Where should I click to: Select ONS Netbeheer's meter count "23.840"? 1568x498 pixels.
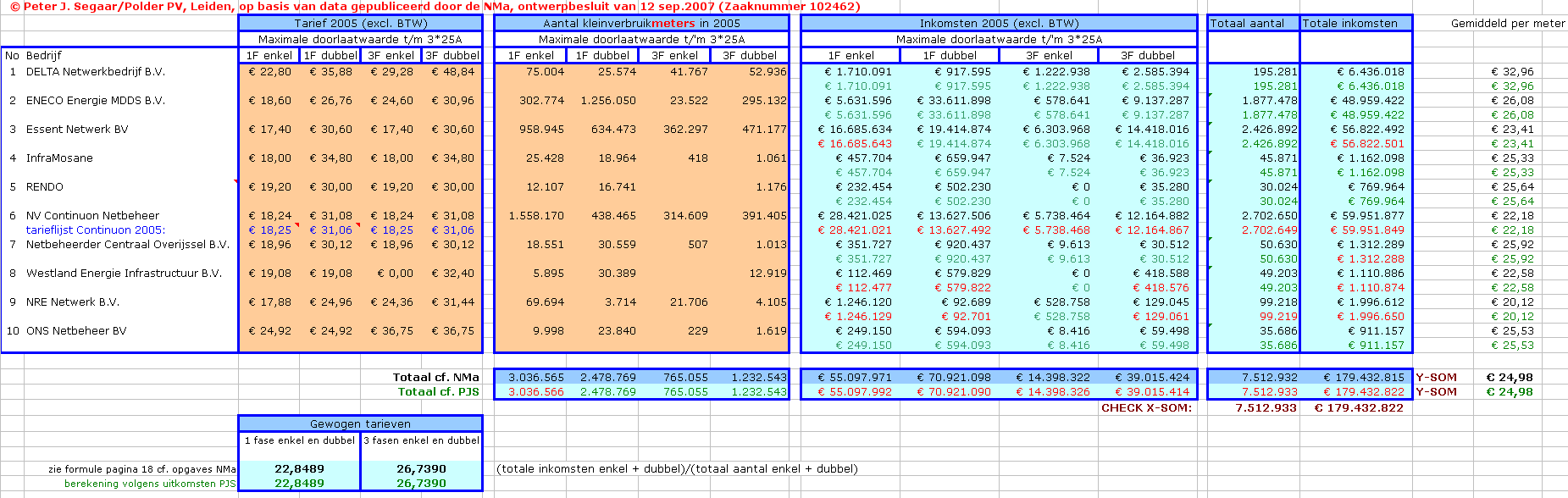click(617, 331)
